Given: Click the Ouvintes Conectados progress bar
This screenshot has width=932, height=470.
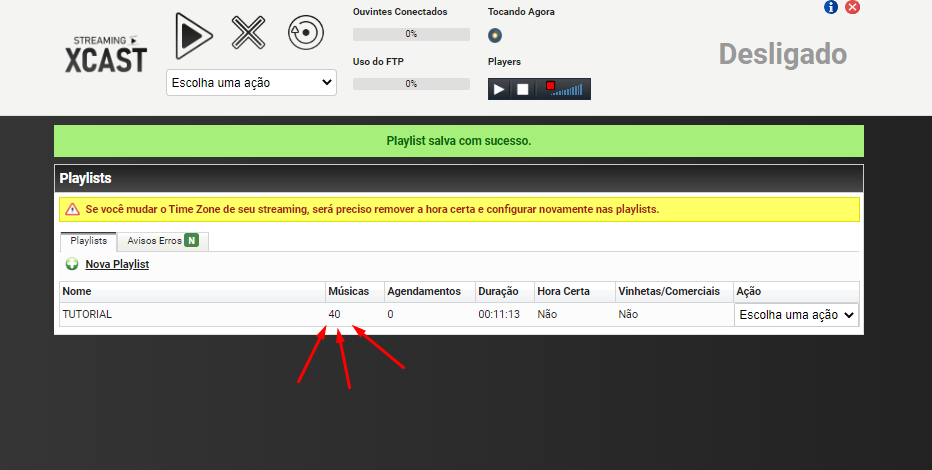Looking at the screenshot, I should tap(411, 34).
